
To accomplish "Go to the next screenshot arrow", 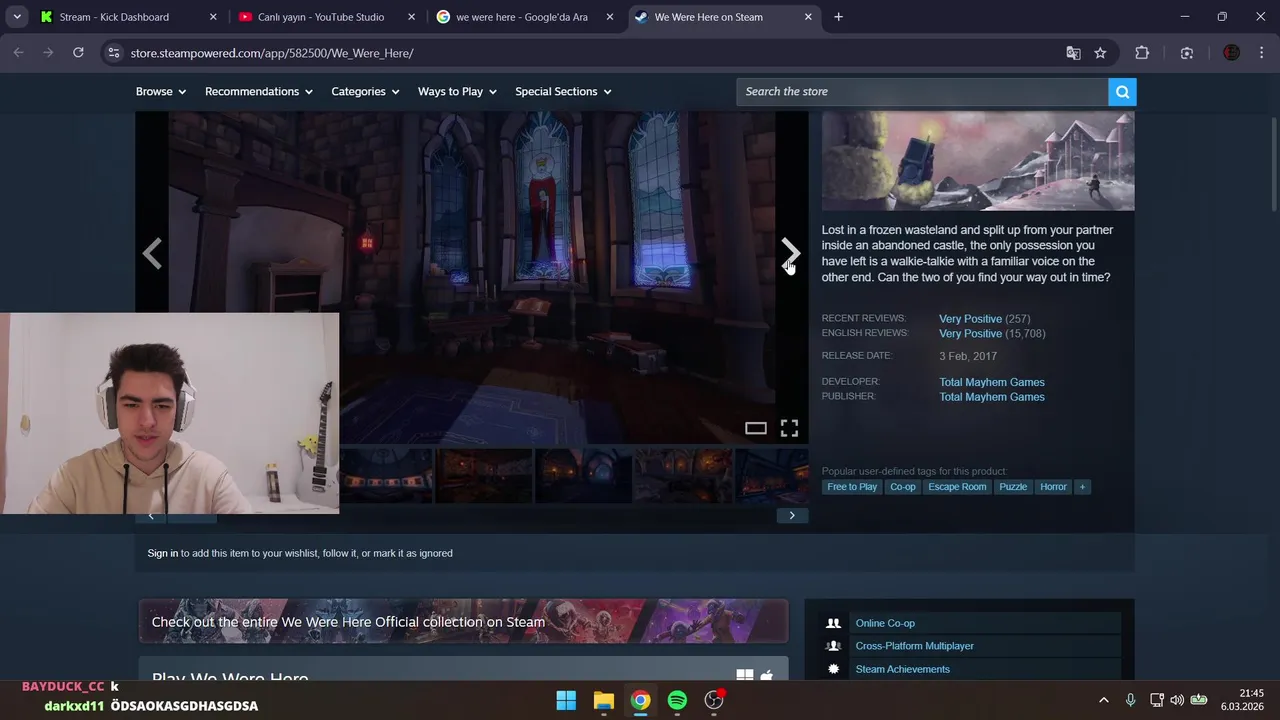I will pyautogui.click(x=790, y=253).
